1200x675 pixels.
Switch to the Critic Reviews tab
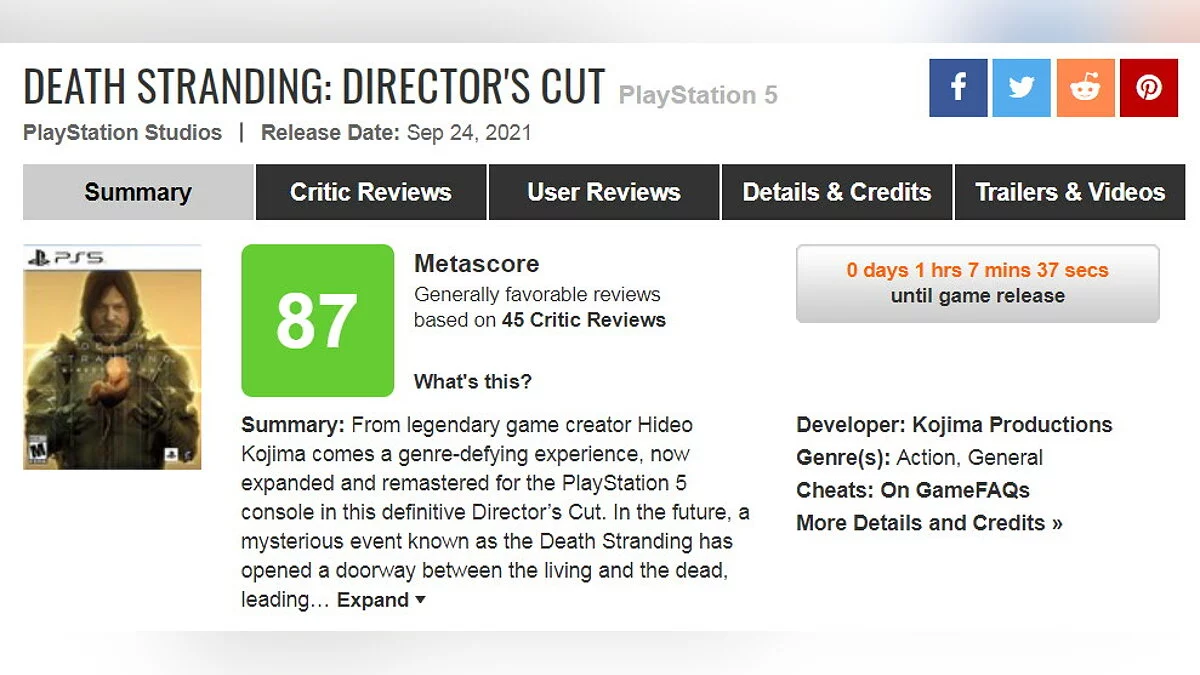pyautogui.click(x=371, y=192)
